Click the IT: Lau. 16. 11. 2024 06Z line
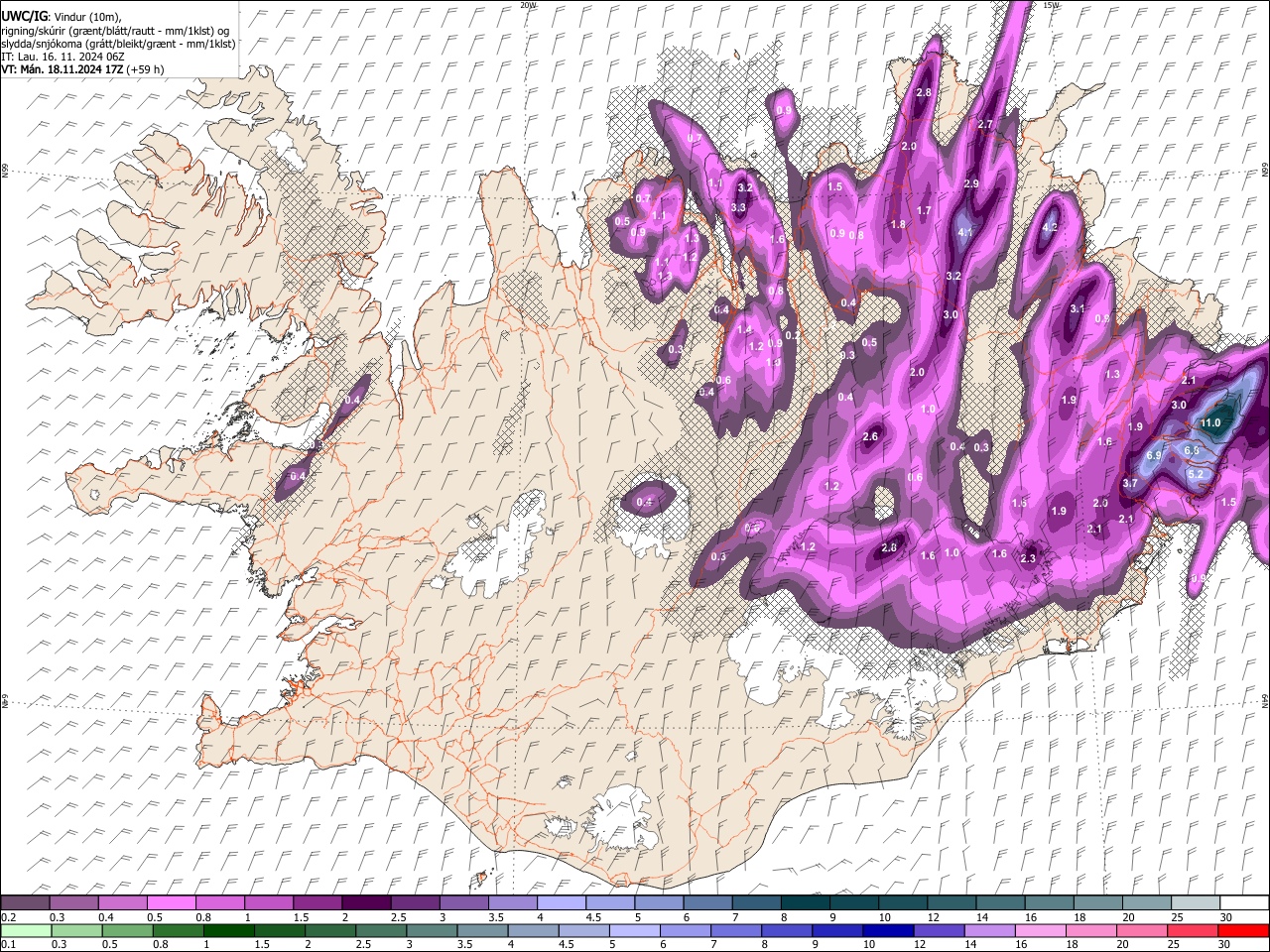The image size is (1270, 952). [x=63, y=57]
